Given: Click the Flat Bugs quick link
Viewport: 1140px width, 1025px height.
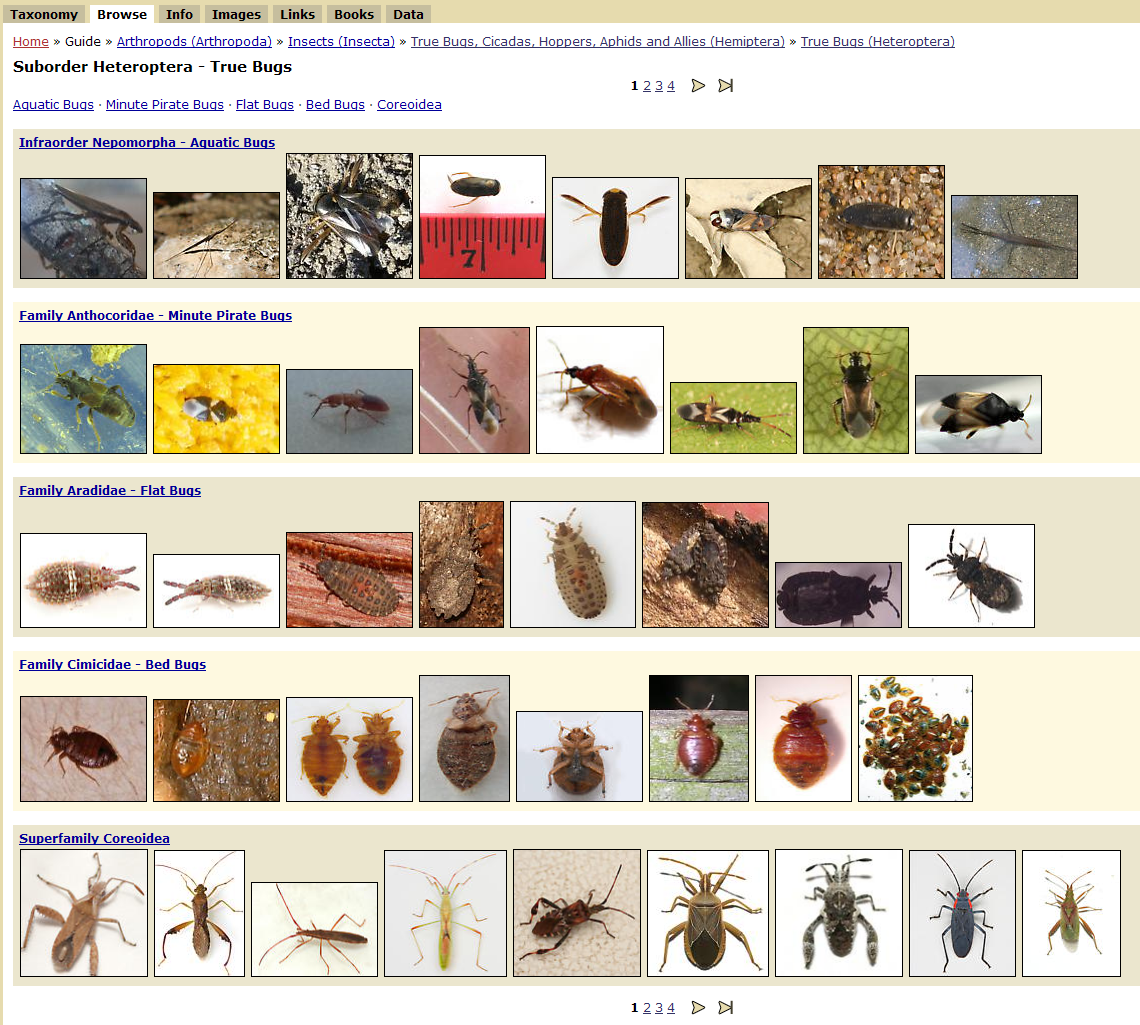Looking at the screenshot, I should tap(264, 104).
